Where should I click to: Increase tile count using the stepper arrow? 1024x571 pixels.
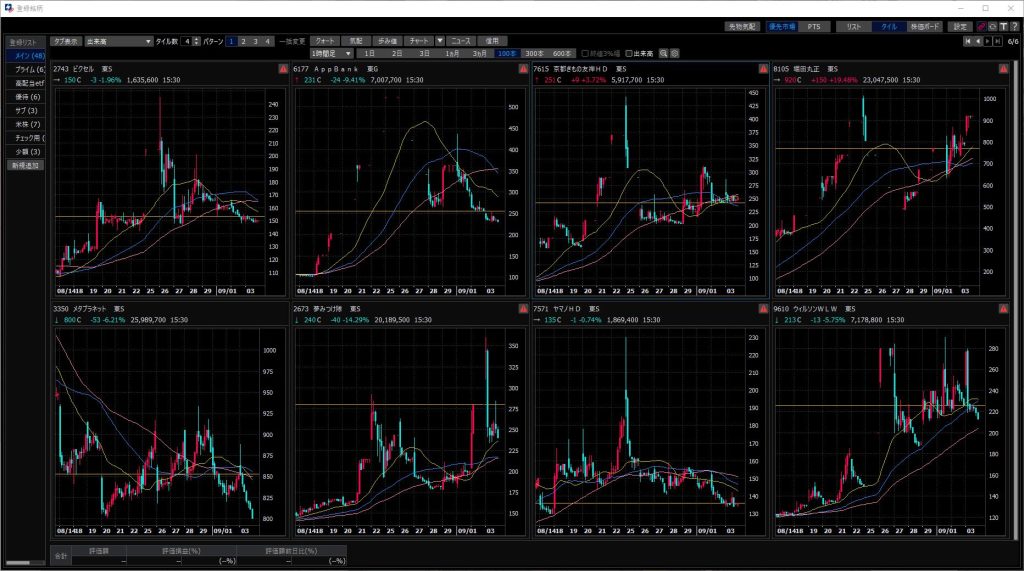pos(196,38)
